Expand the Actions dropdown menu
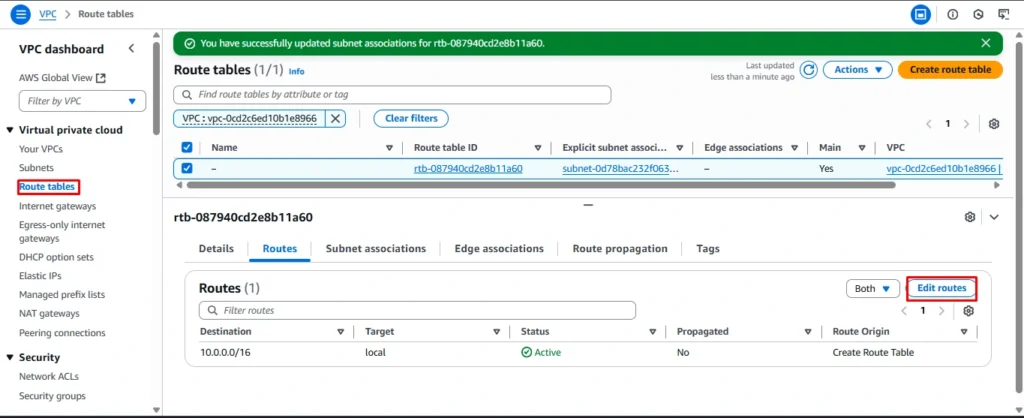The image size is (1024, 418). pos(862,70)
